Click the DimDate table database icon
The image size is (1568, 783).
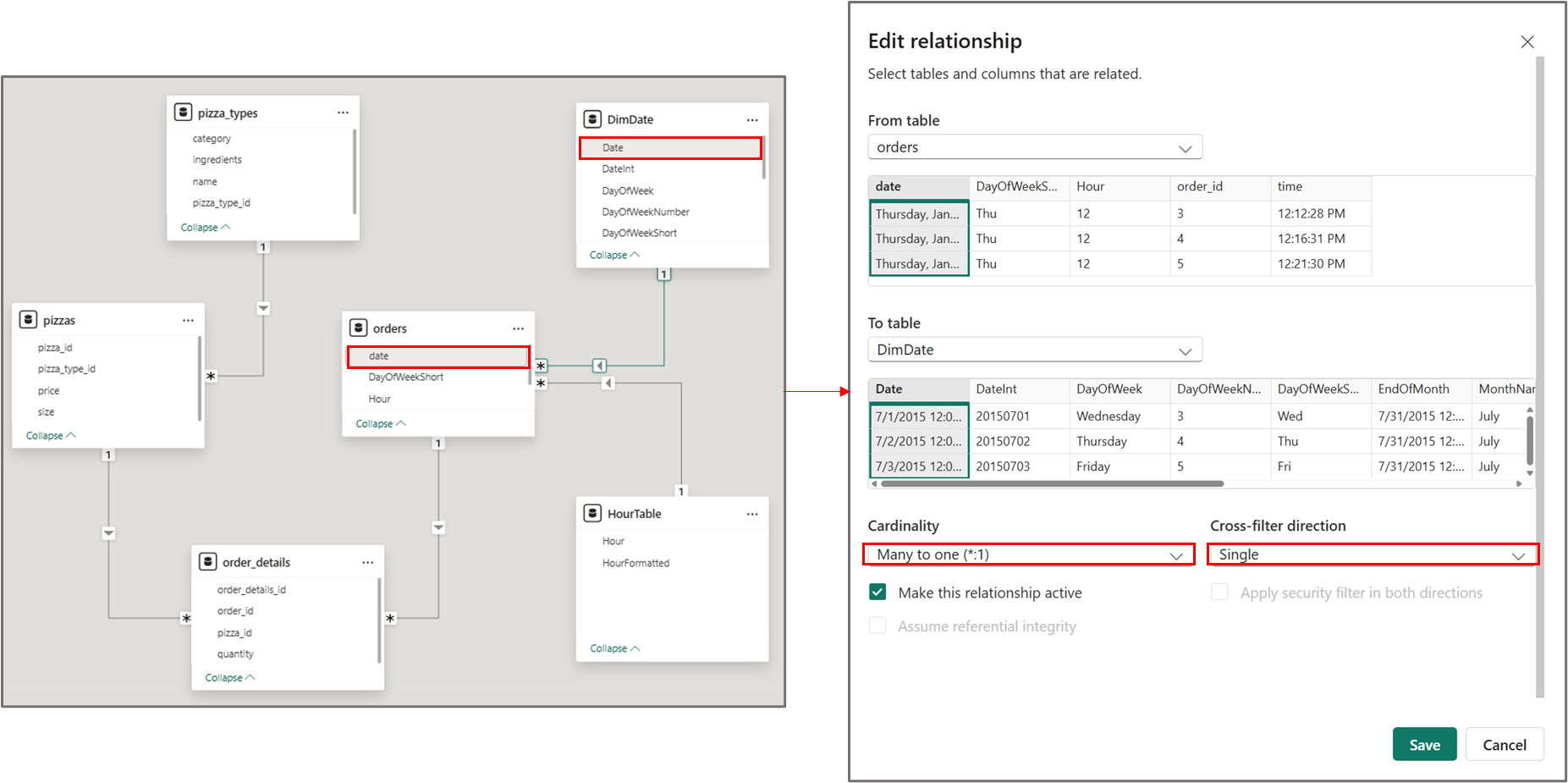(593, 119)
